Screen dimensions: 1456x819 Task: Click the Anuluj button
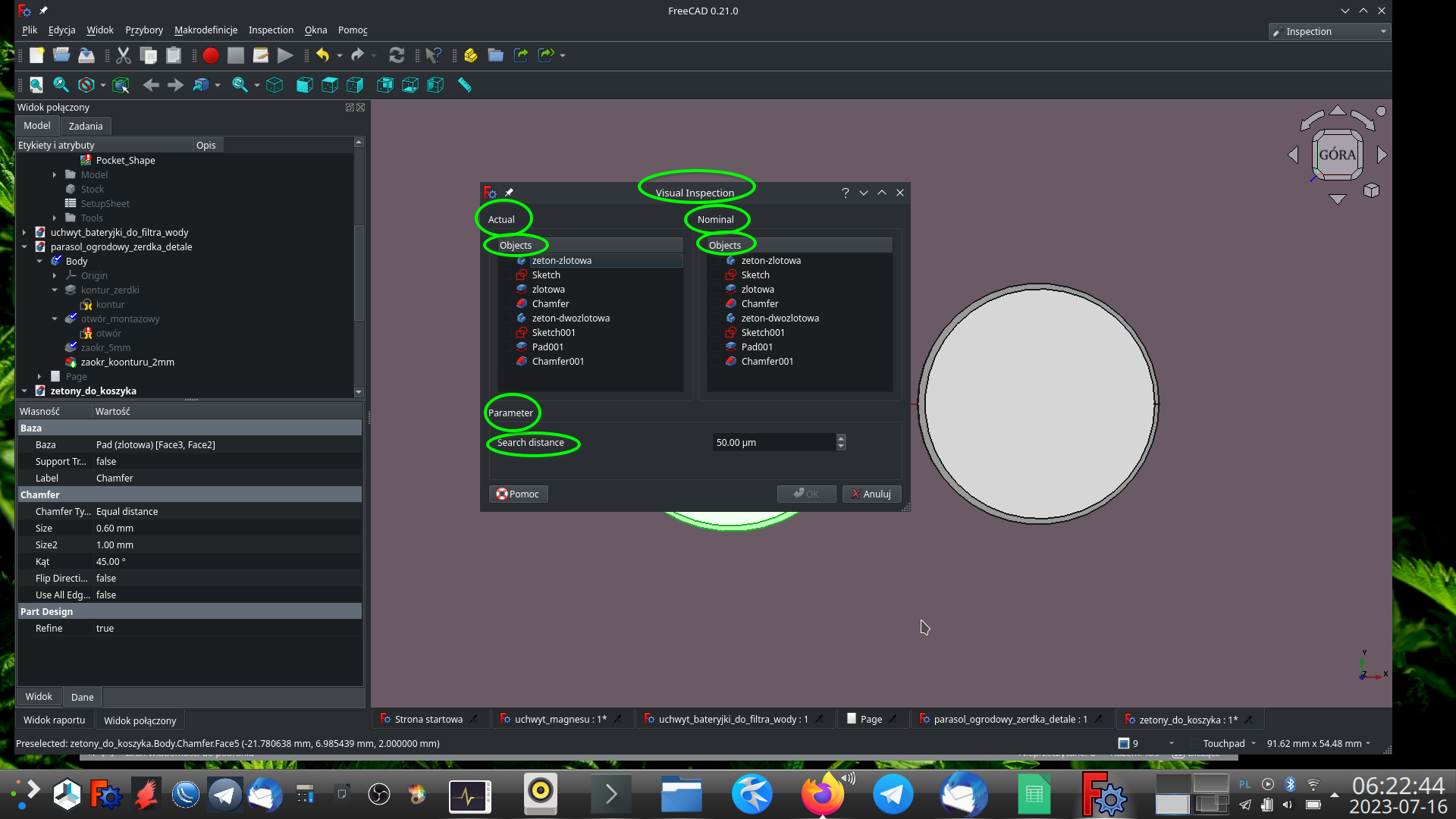click(871, 494)
